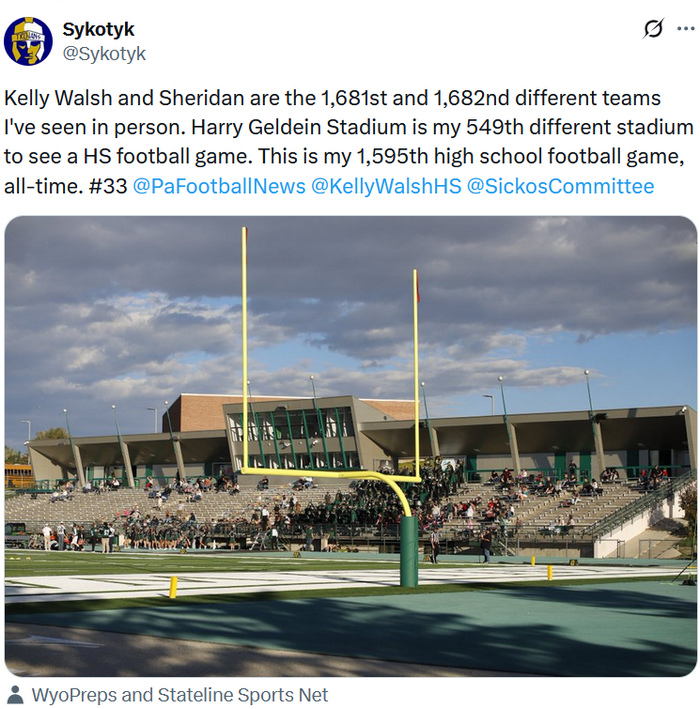This screenshot has height=709, width=700.
Task: Click the @Sykotyk handle
Action: point(104,54)
